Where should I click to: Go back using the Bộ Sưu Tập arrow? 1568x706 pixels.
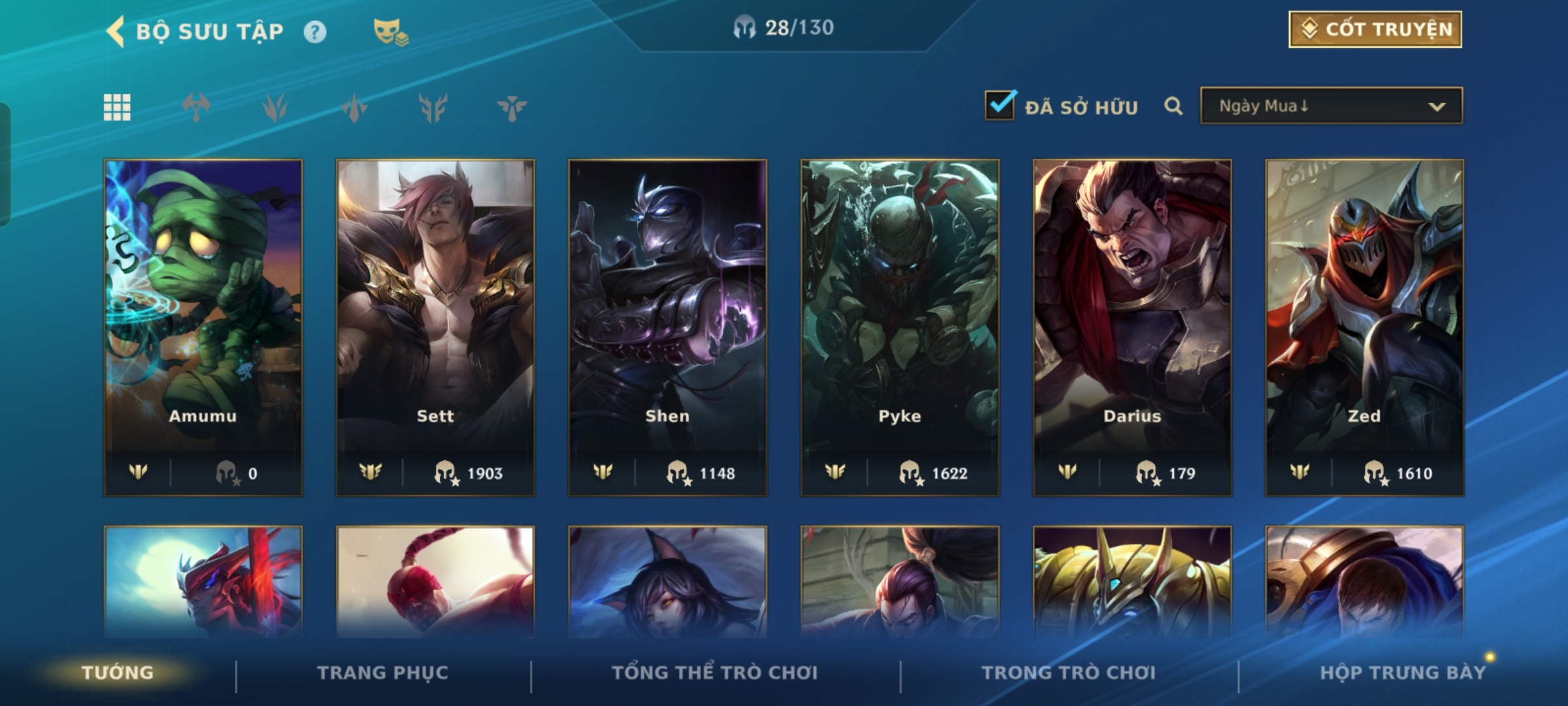point(116,31)
